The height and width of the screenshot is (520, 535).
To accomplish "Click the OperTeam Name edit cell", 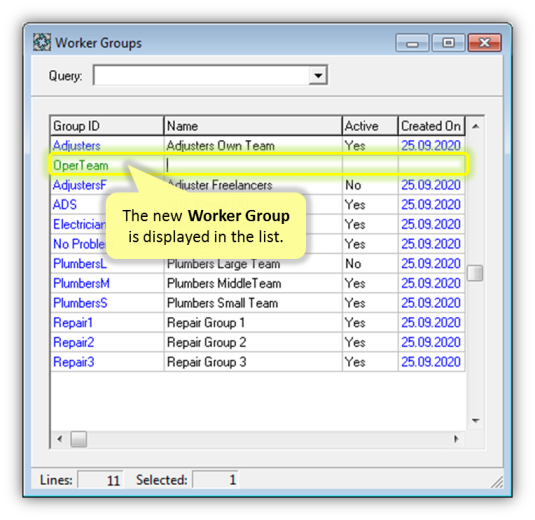I will tap(253, 165).
